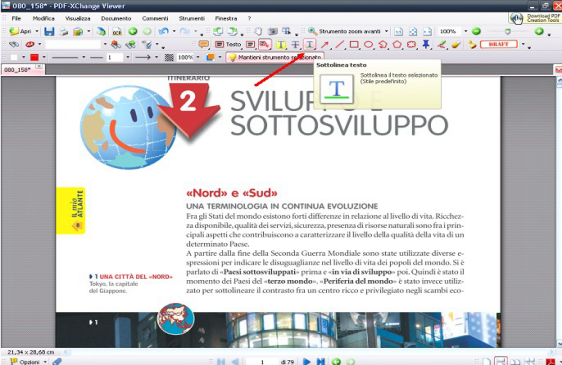This screenshot has height=365, width=562.
Task: Open the Strumenti menu
Action: tap(192, 18)
